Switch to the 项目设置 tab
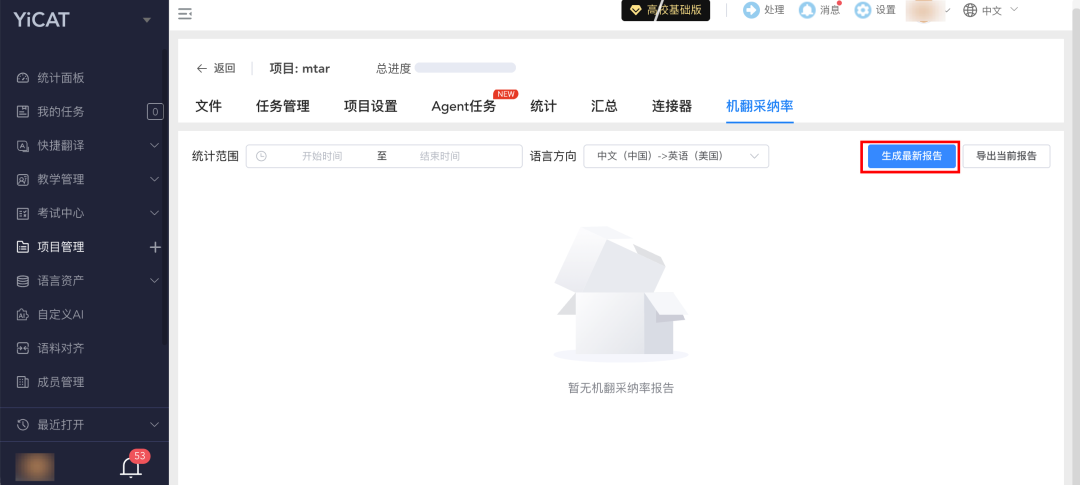 371,106
